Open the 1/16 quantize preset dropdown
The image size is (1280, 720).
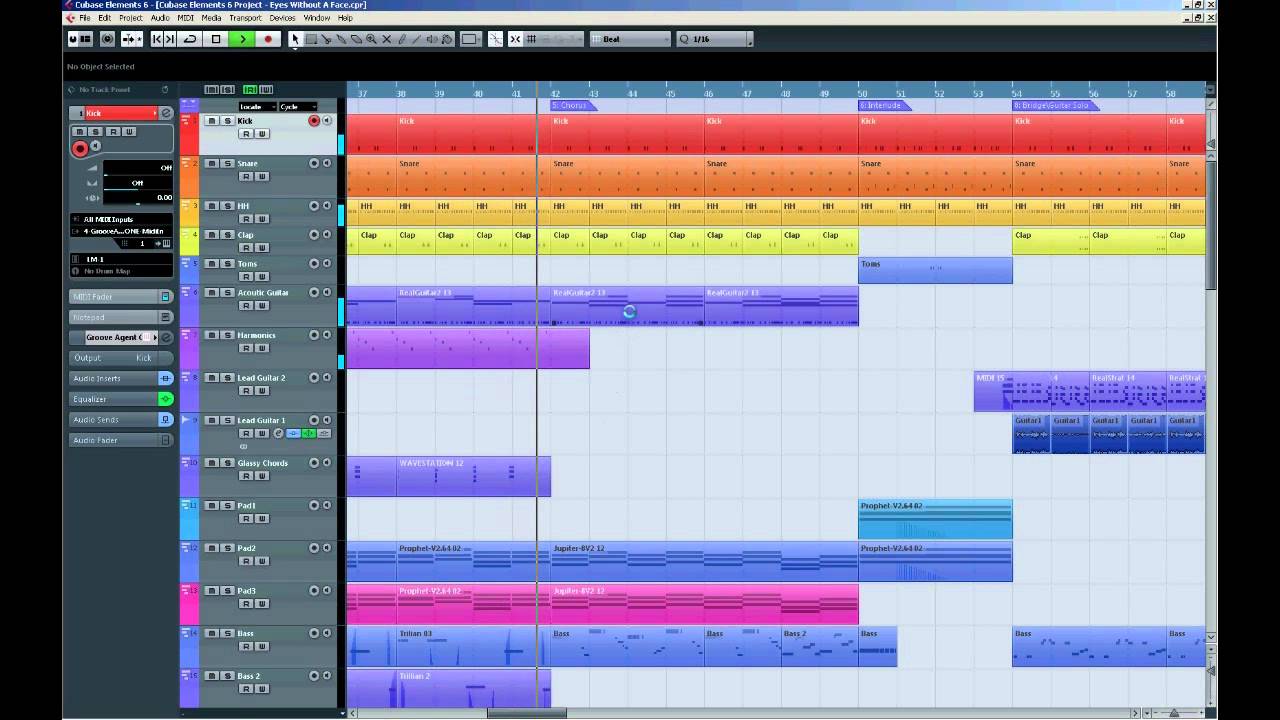click(x=713, y=39)
